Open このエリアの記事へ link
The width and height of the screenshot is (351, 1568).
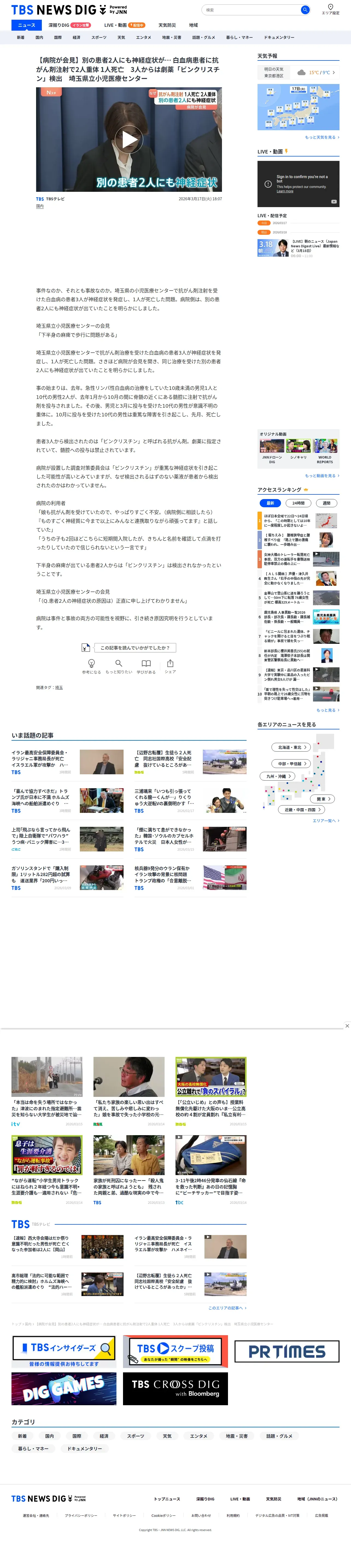pyautogui.click(x=227, y=1308)
